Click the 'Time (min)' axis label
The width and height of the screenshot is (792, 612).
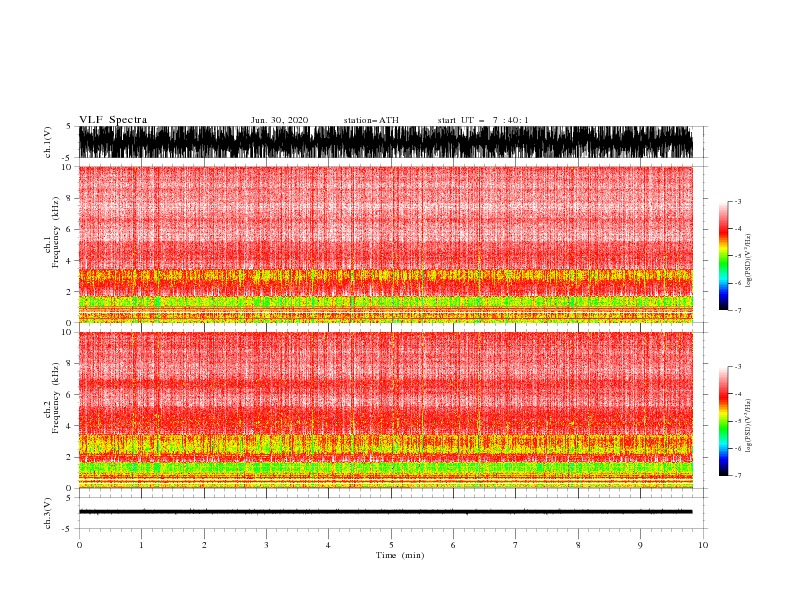400,555
